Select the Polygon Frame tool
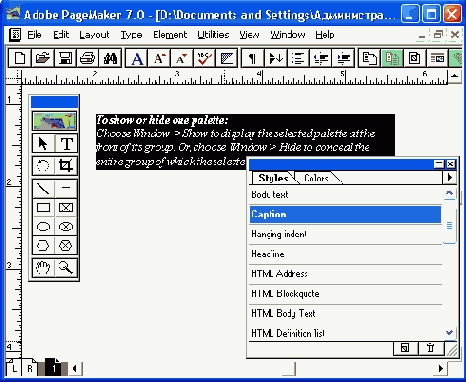Screen dimensions: 466x382 66,246
